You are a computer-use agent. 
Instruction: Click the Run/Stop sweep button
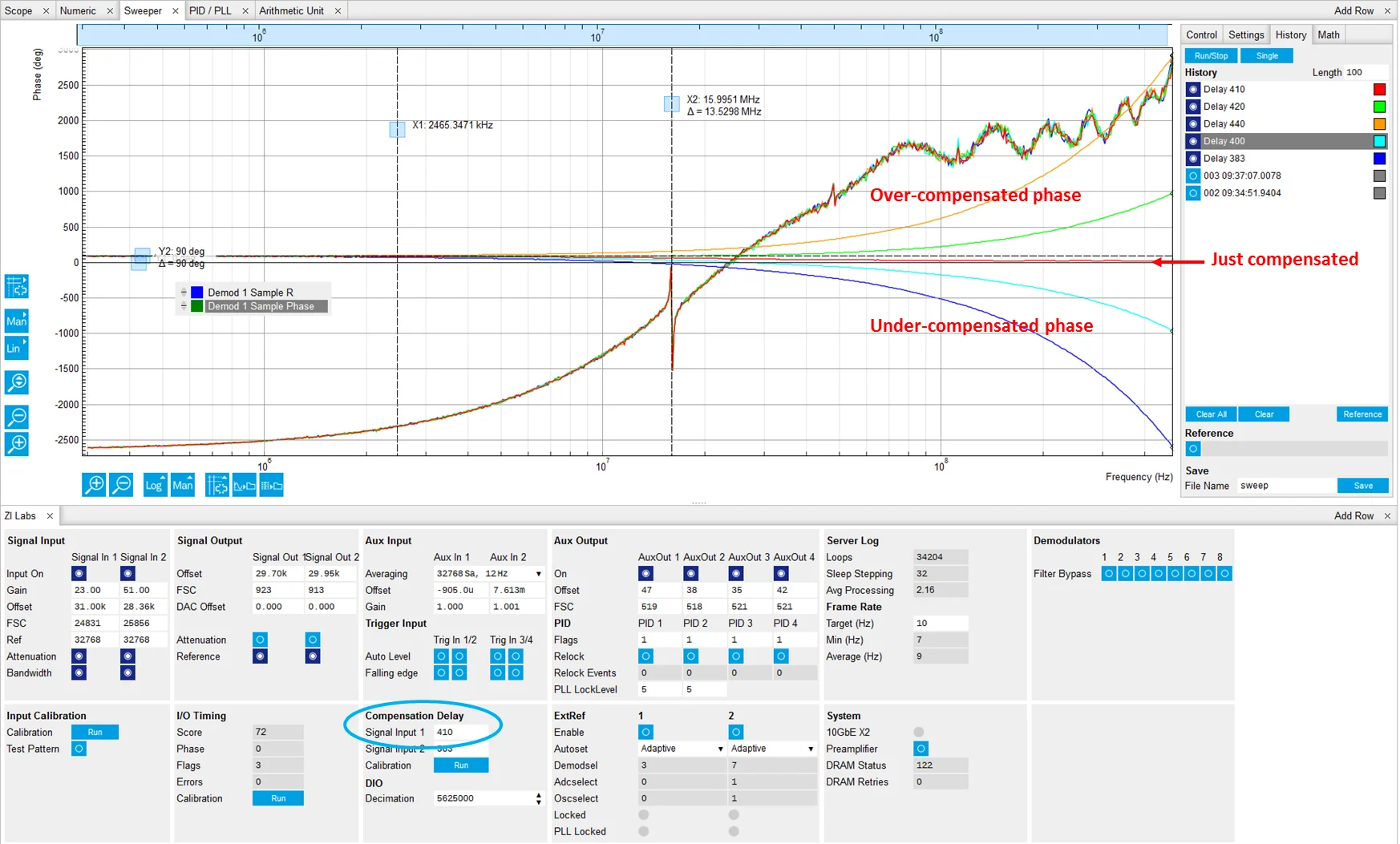(x=1211, y=56)
